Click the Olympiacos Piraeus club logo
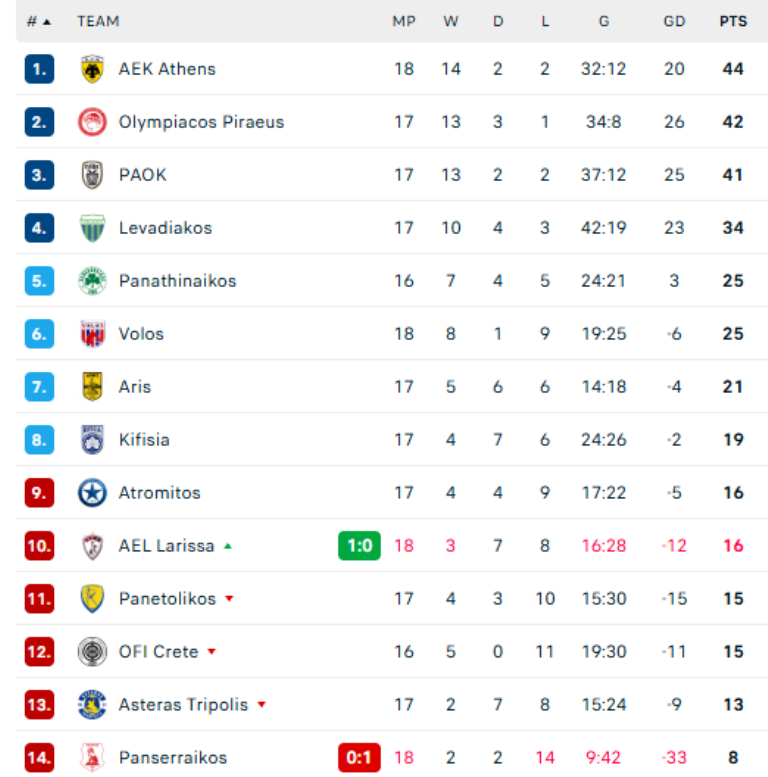The height and width of the screenshot is (777, 768). pyautogui.click(x=92, y=122)
